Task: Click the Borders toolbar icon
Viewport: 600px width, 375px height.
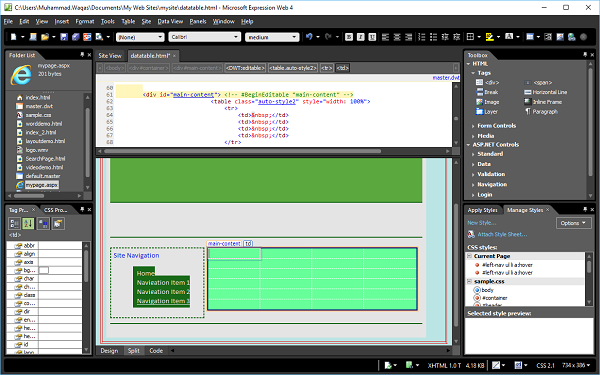Action: 470,37
